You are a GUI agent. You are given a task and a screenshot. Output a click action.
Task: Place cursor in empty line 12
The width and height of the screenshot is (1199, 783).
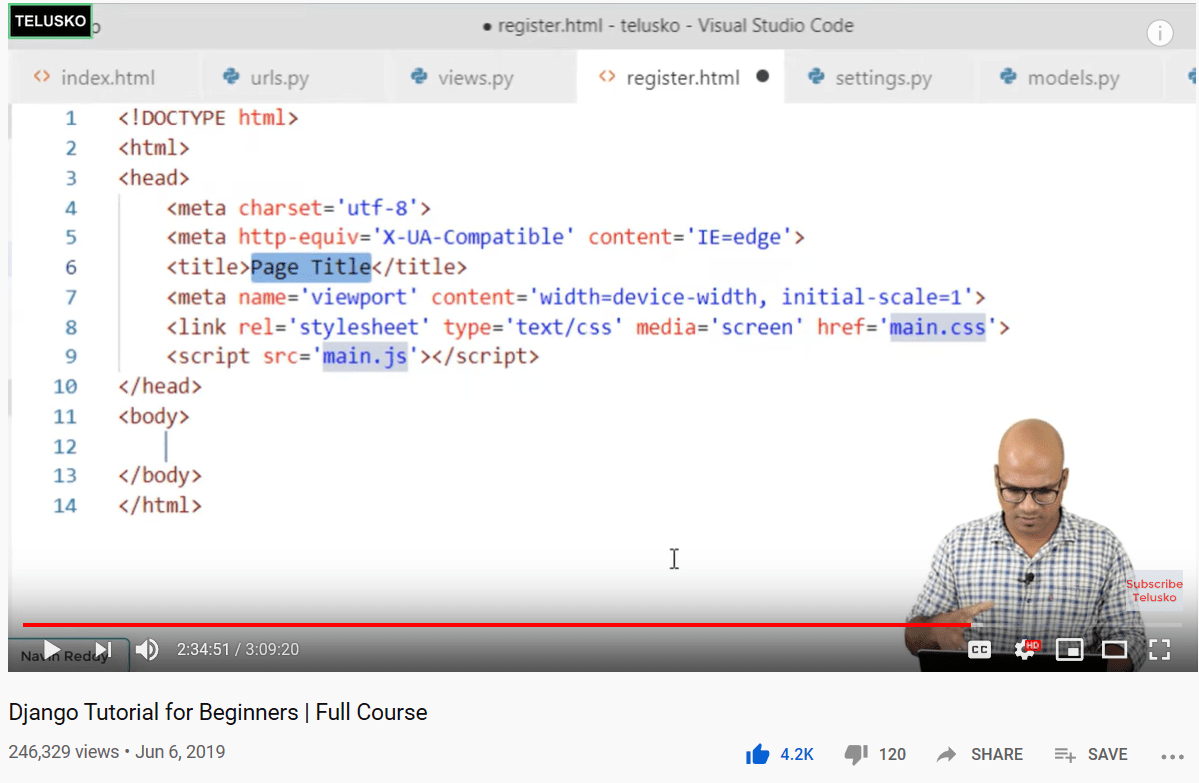pyautogui.click(x=166, y=447)
